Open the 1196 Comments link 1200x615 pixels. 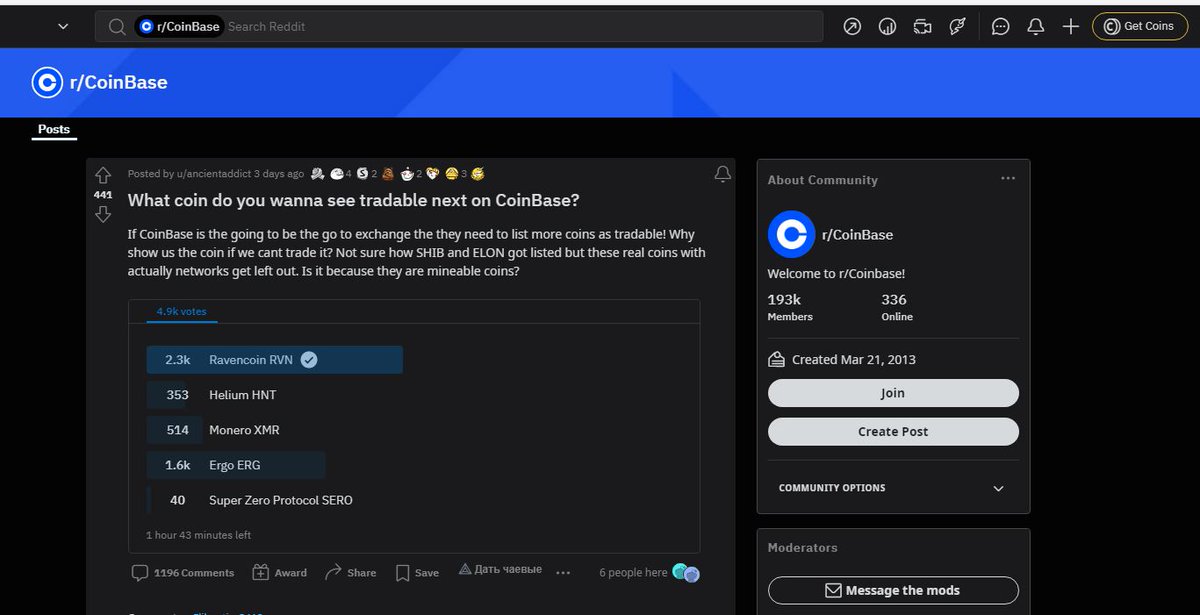click(183, 573)
